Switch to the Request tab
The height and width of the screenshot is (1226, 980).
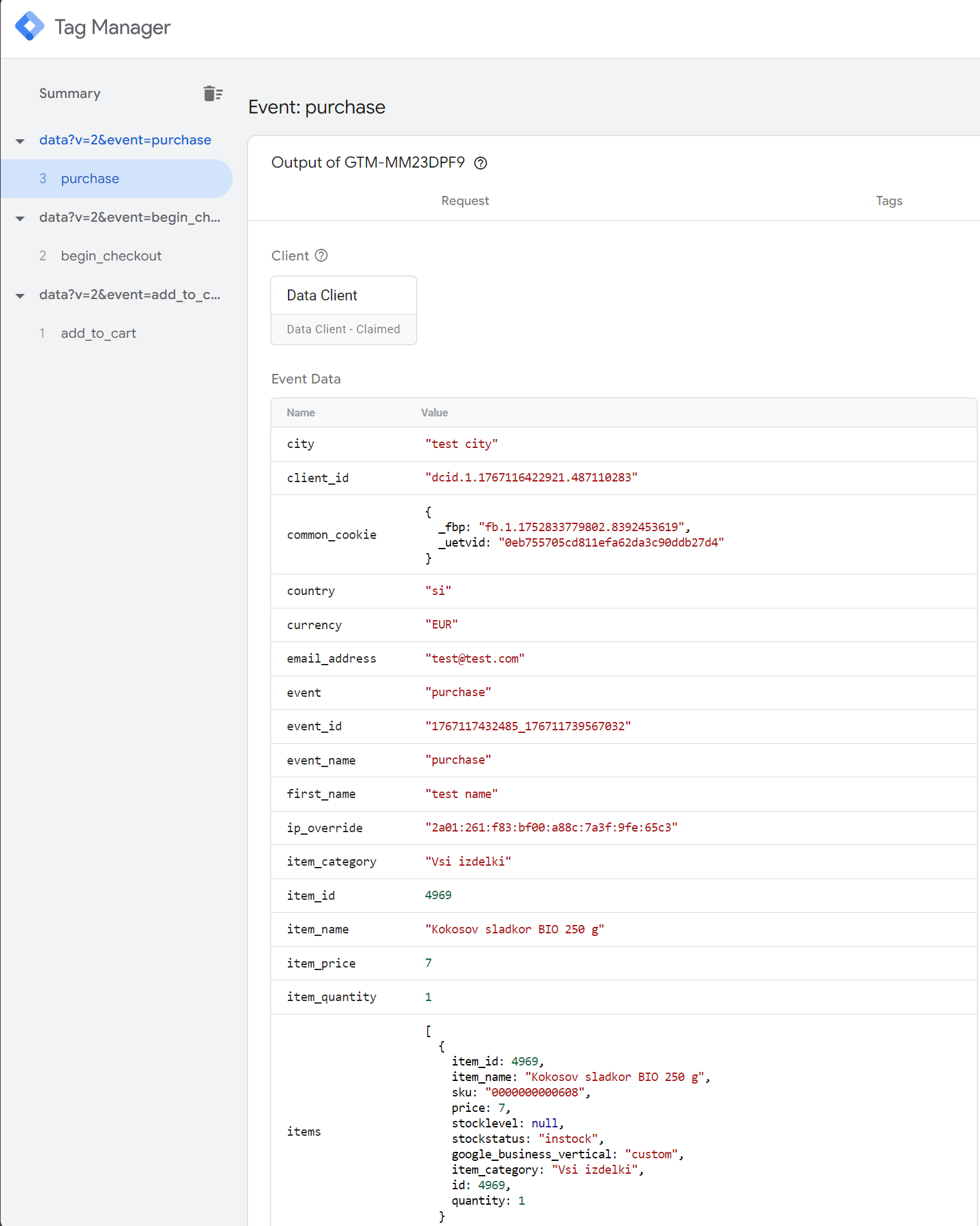465,200
